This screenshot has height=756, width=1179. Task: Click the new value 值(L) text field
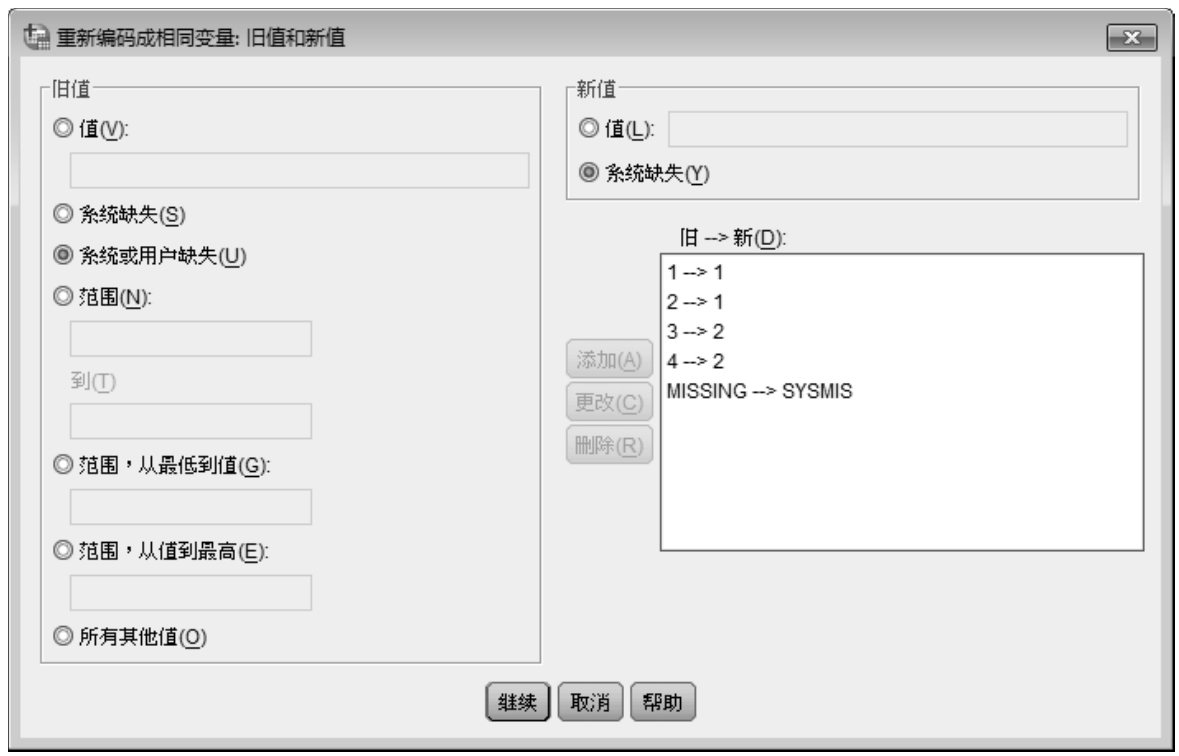898,129
